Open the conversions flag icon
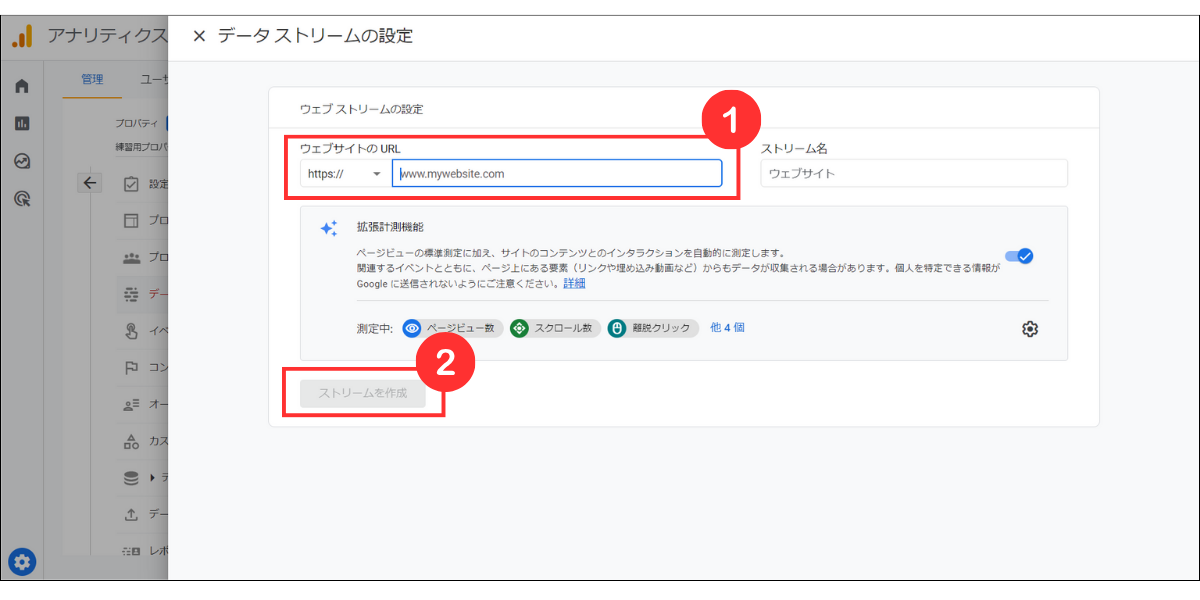This screenshot has width=1200, height=600. 131,367
